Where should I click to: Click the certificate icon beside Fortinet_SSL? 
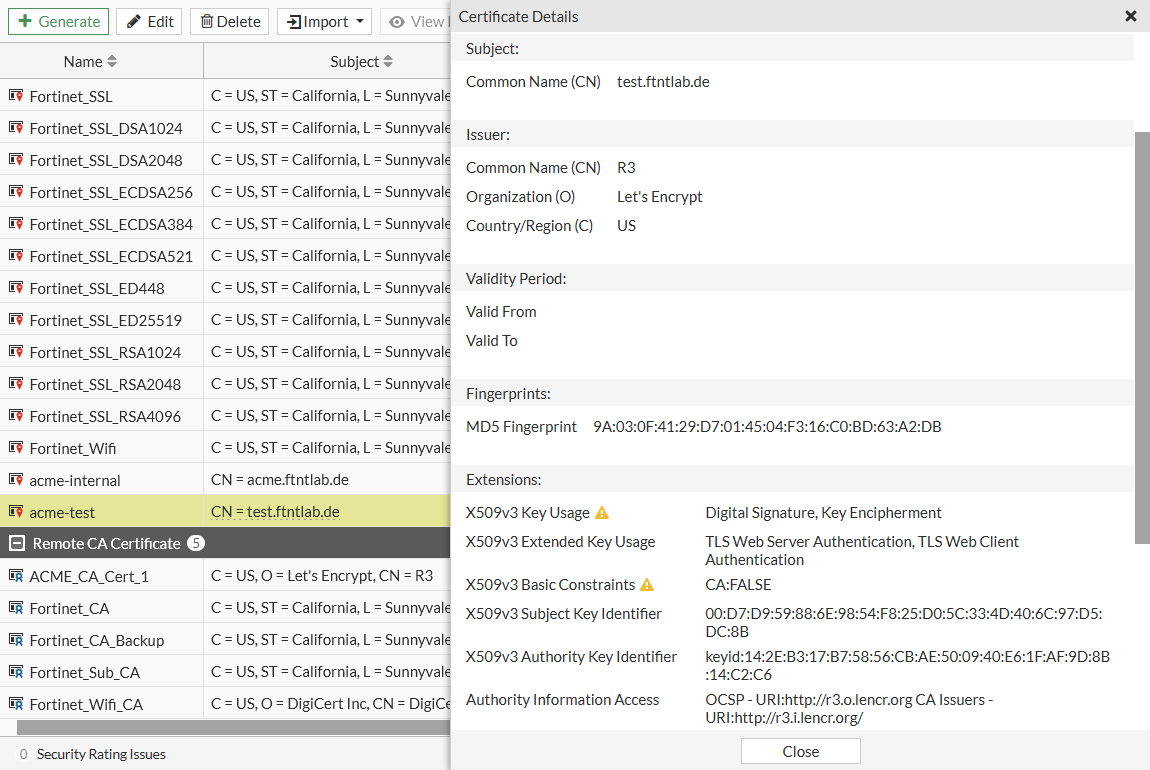(x=15, y=95)
